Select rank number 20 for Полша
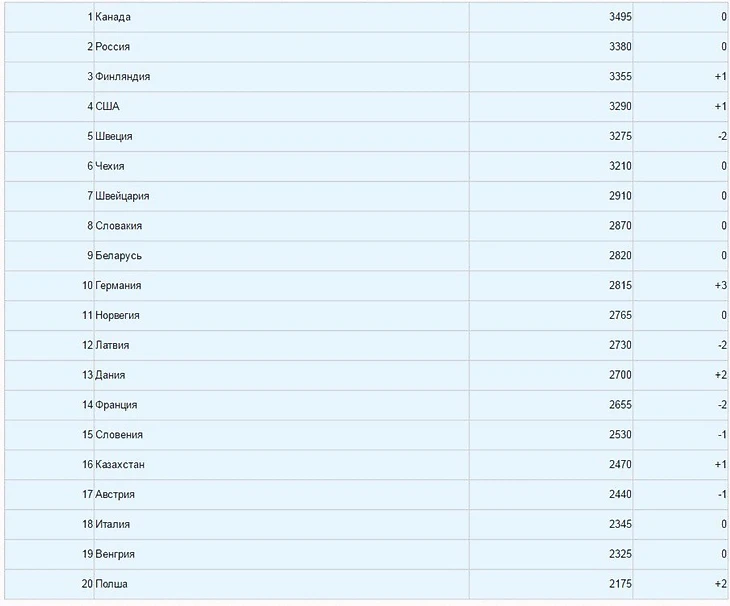 pos(87,584)
